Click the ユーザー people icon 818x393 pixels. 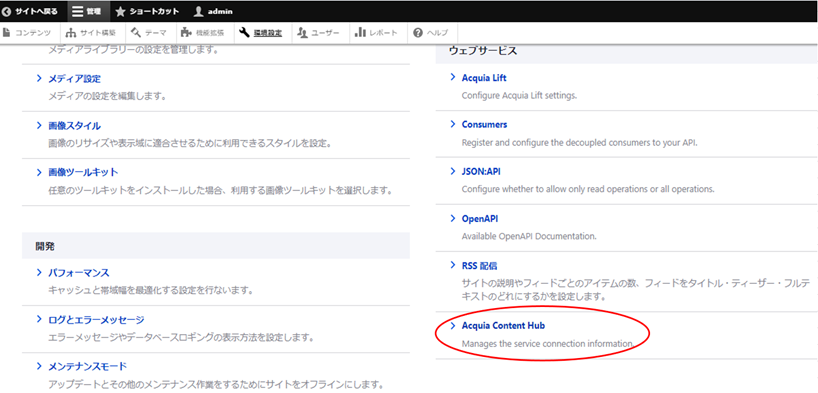[x=303, y=33]
